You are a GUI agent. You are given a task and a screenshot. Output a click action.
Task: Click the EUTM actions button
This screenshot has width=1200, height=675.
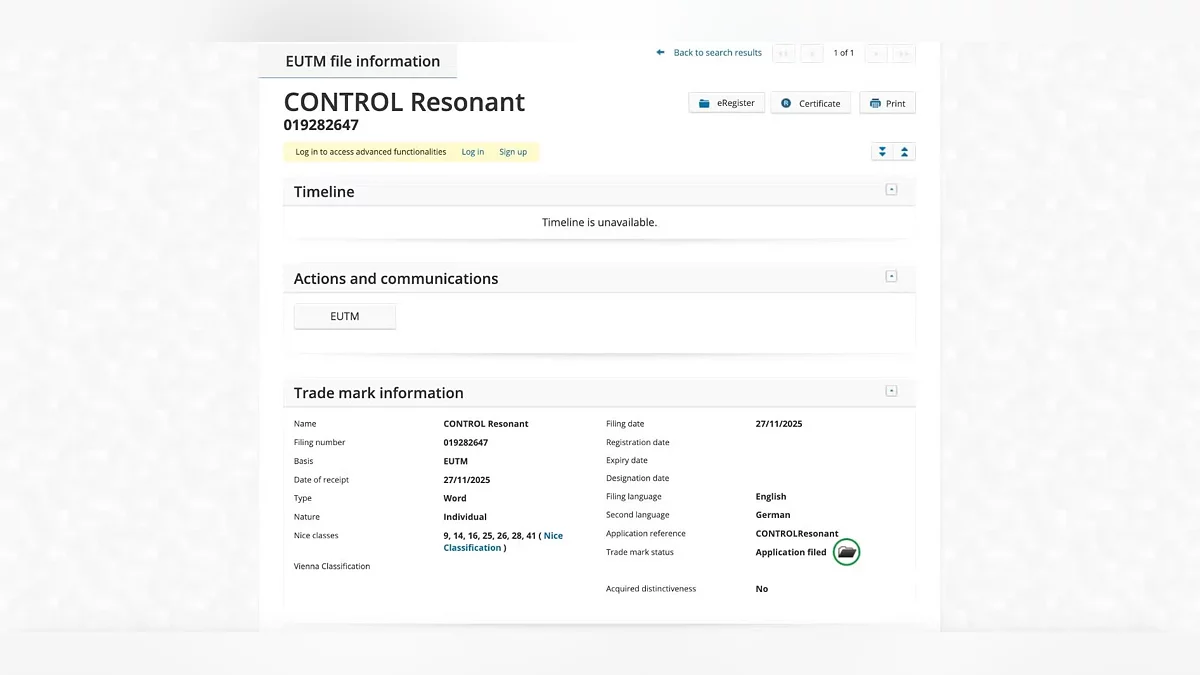345,316
